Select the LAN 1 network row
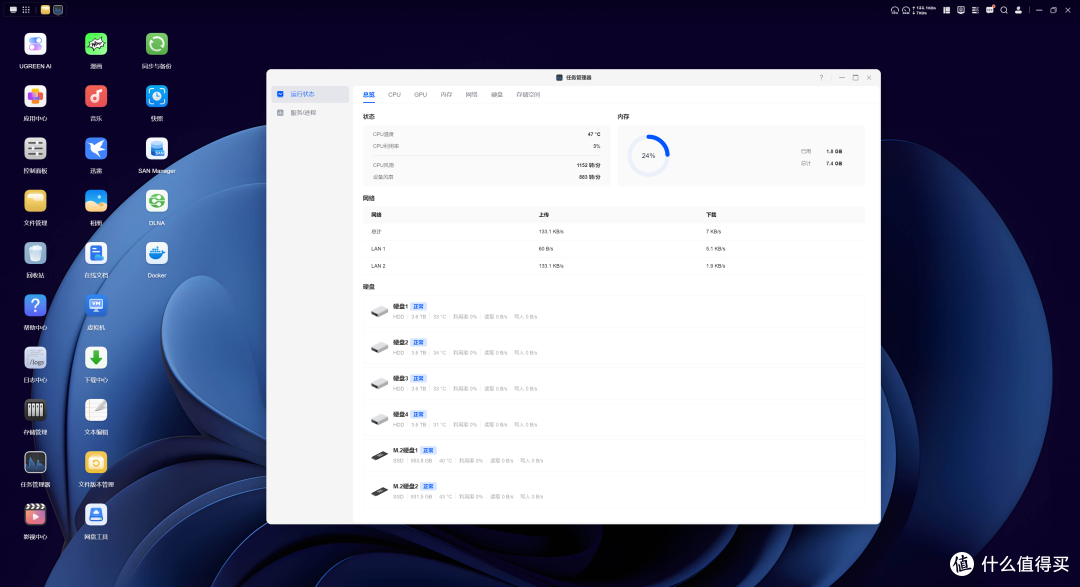The width and height of the screenshot is (1080, 587). click(614, 249)
